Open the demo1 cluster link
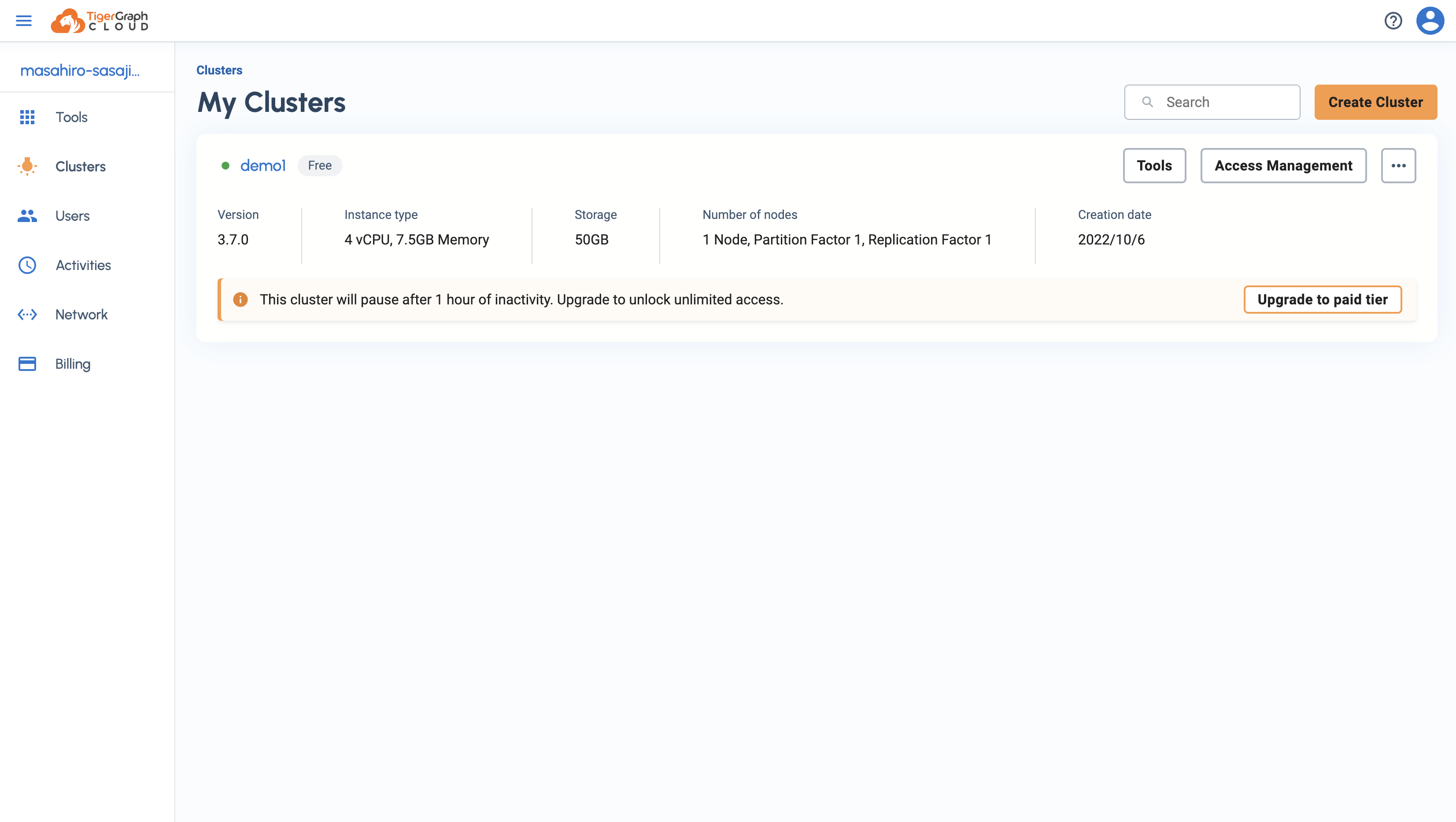 click(263, 166)
